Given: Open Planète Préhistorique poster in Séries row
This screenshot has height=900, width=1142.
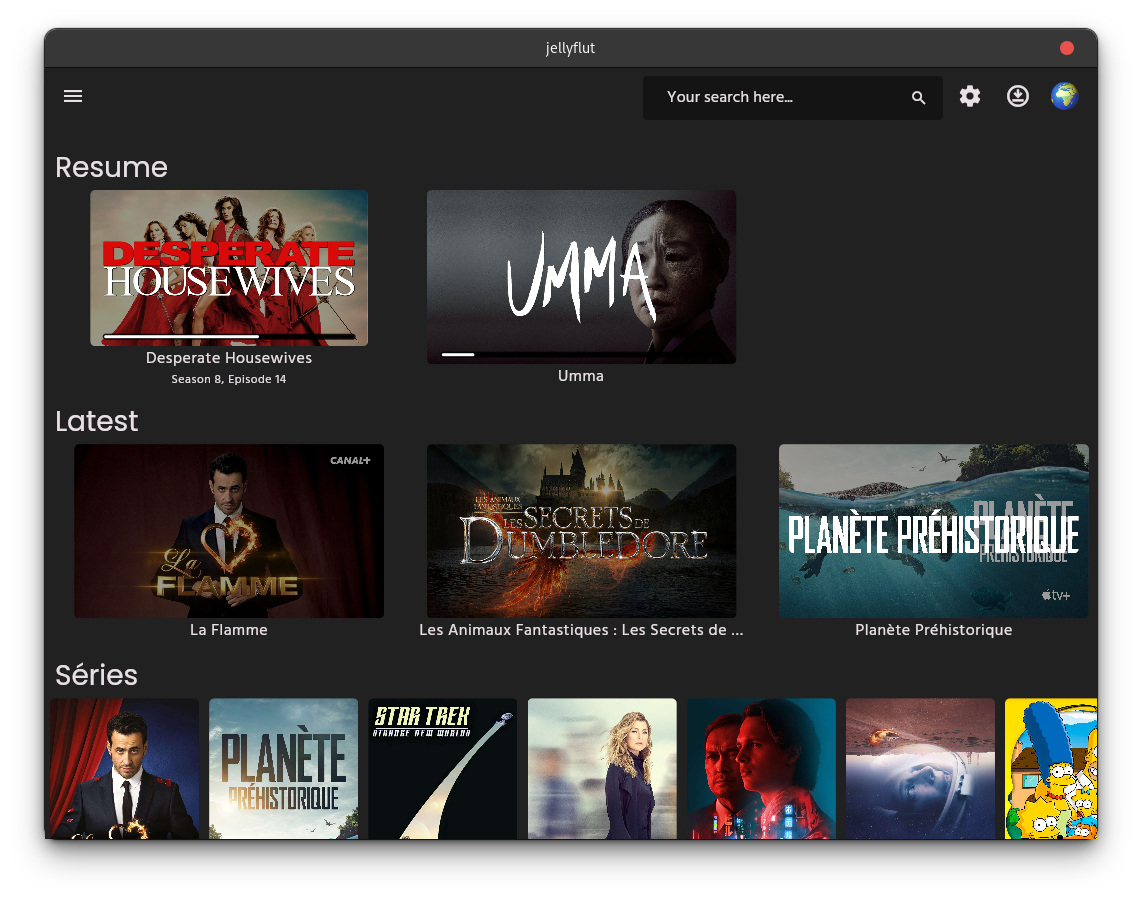Looking at the screenshot, I should click(x=283, y=768).
